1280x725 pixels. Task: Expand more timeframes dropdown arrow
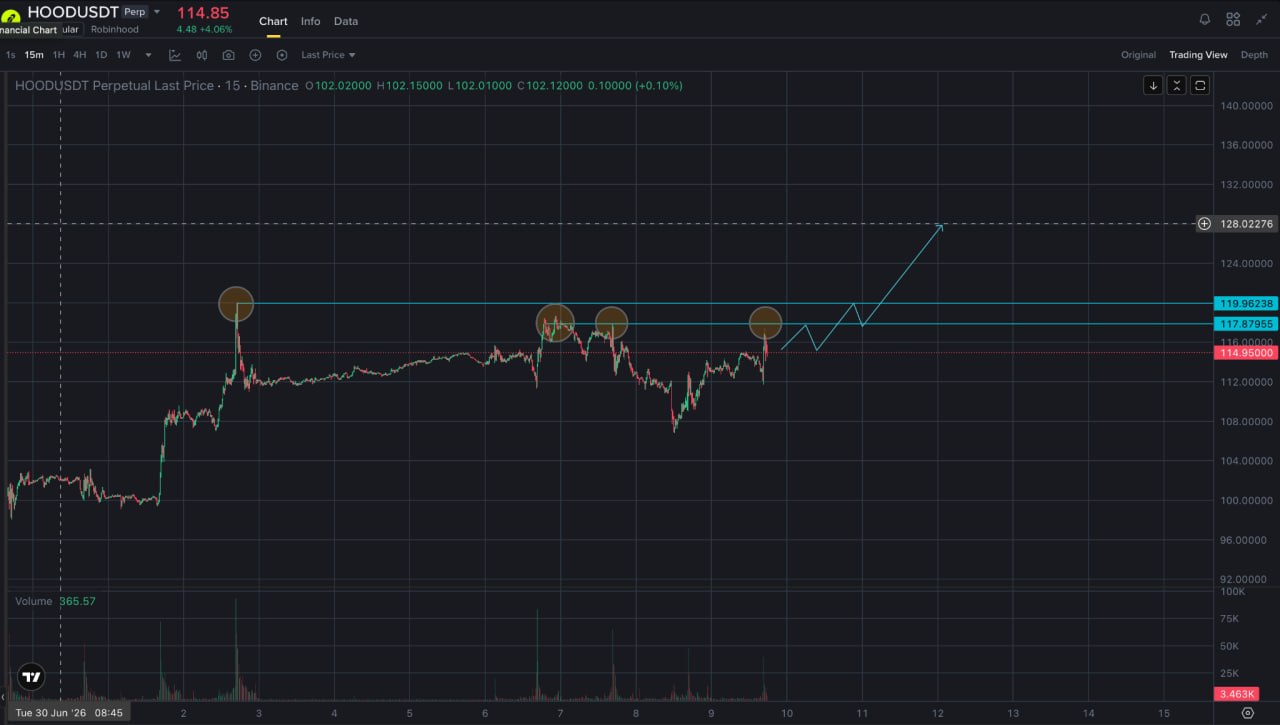point(149,55)
